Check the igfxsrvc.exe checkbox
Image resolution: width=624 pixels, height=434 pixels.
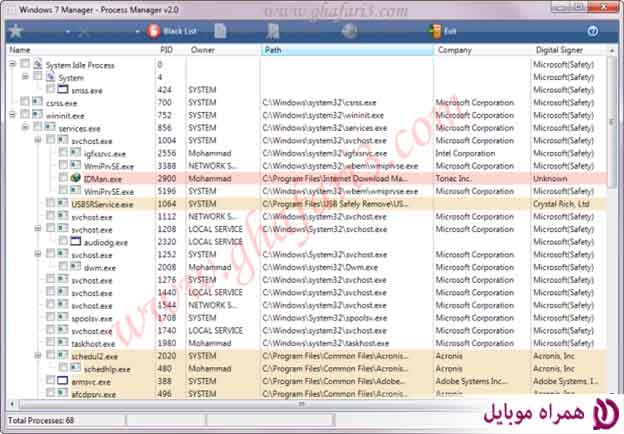(63, 152)
